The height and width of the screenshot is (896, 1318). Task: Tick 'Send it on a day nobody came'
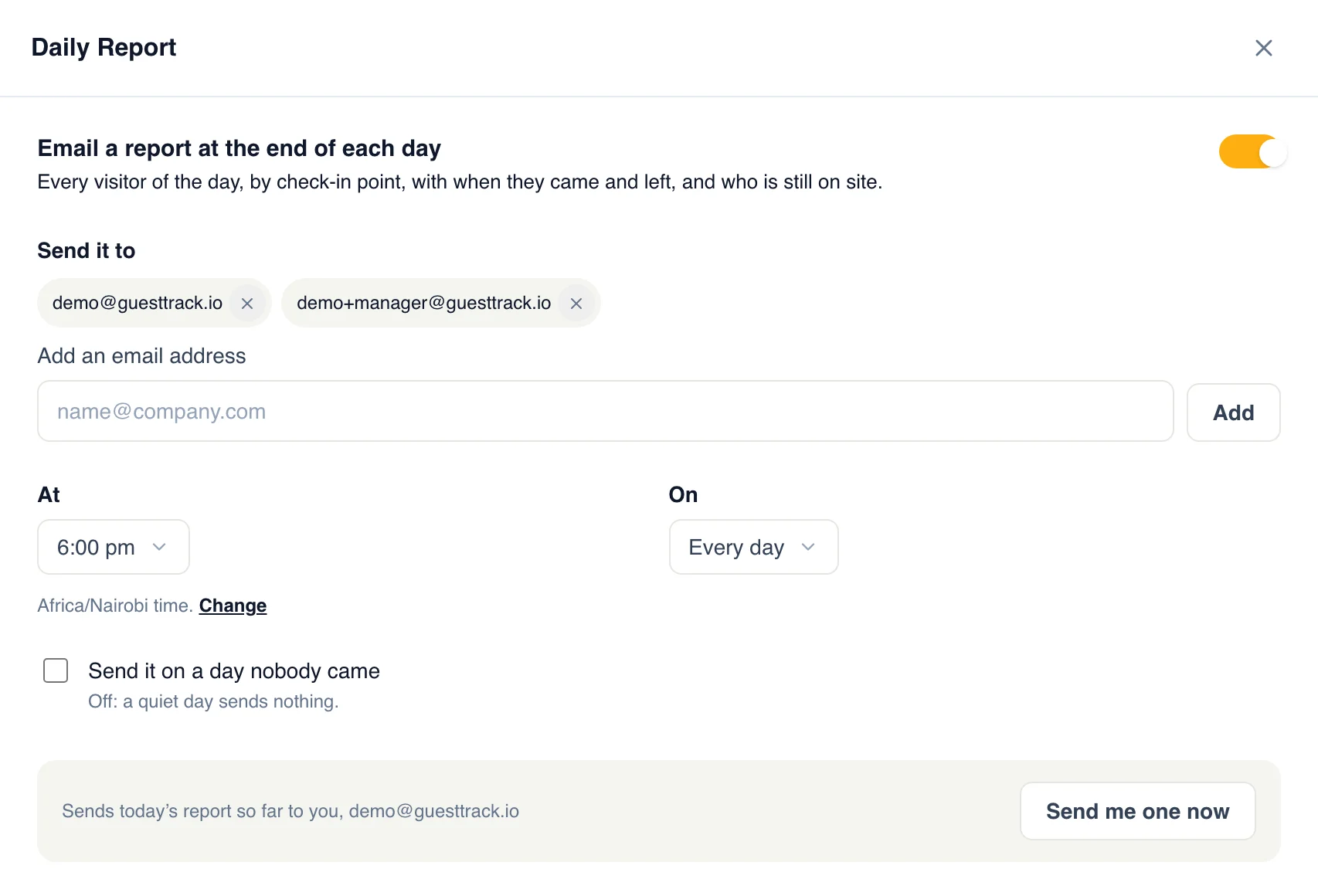[56, 670]
